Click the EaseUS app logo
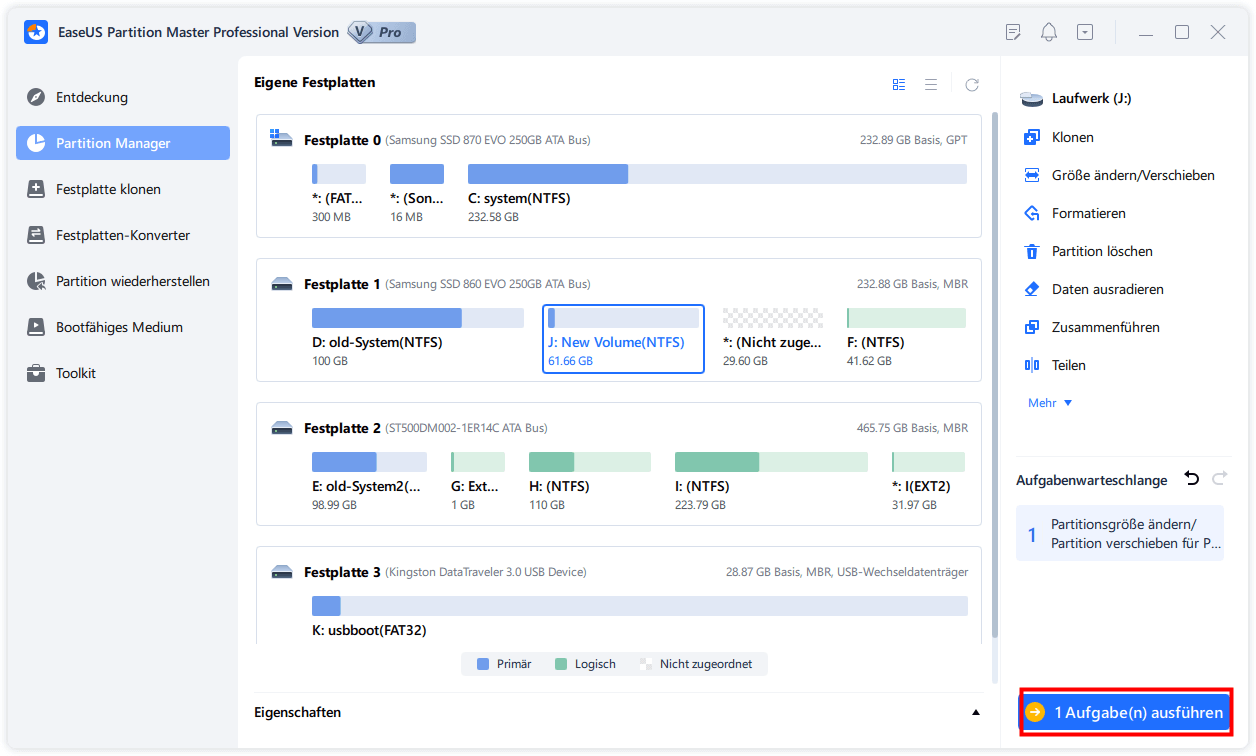 (x=36, y=32)
